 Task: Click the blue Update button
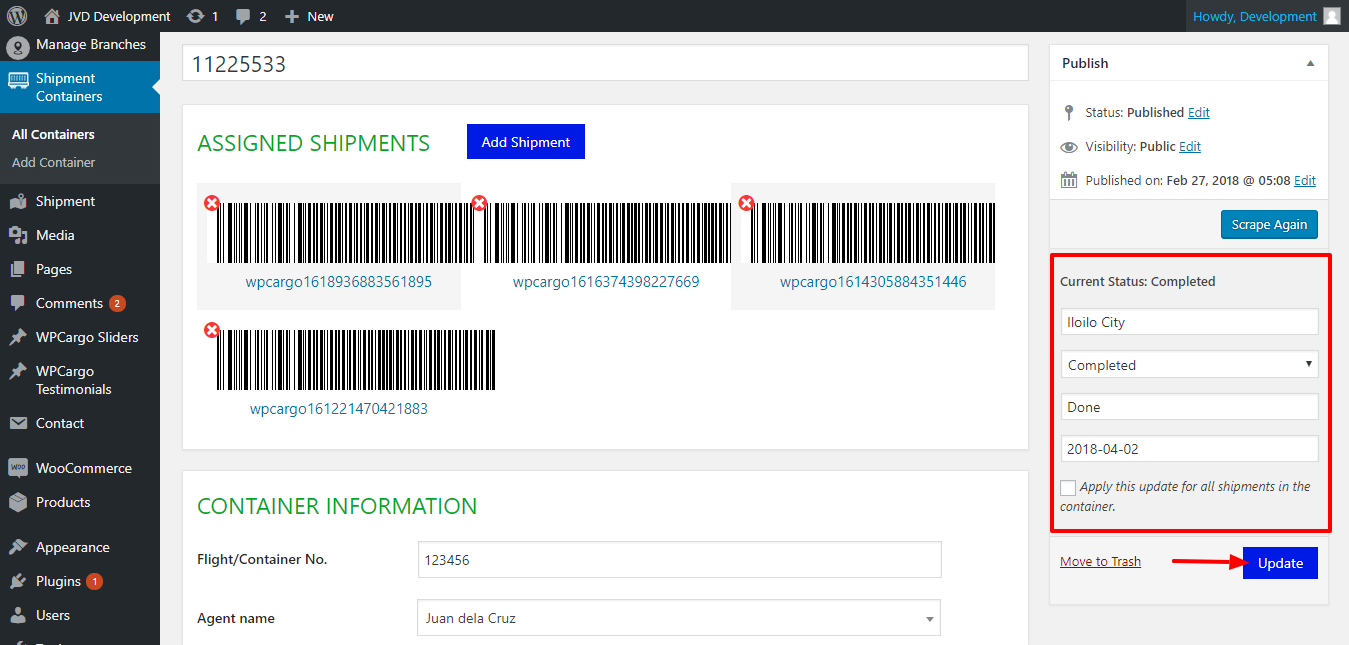(x=1280, y=563)
